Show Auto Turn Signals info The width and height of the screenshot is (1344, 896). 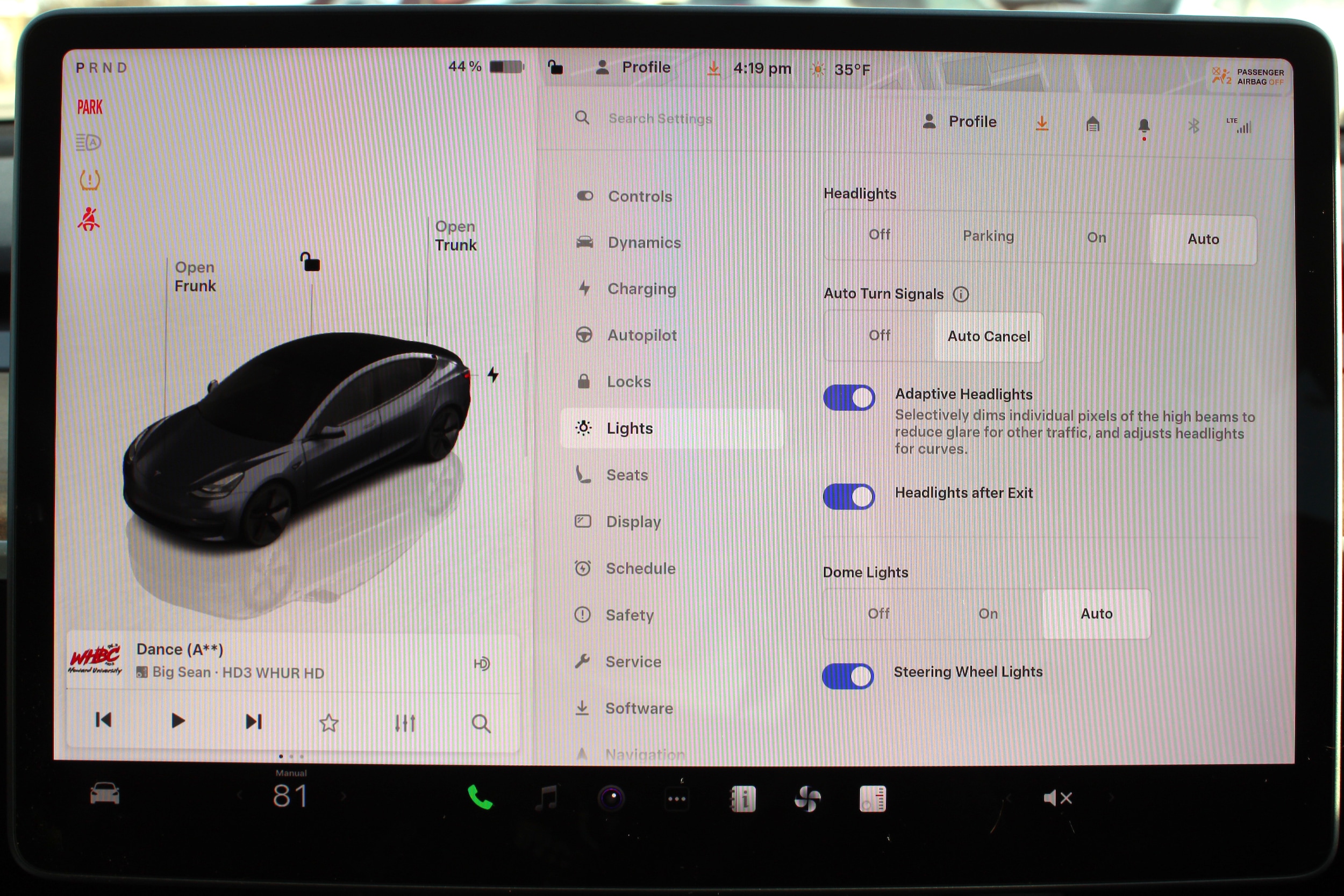(x=961, y=295)
